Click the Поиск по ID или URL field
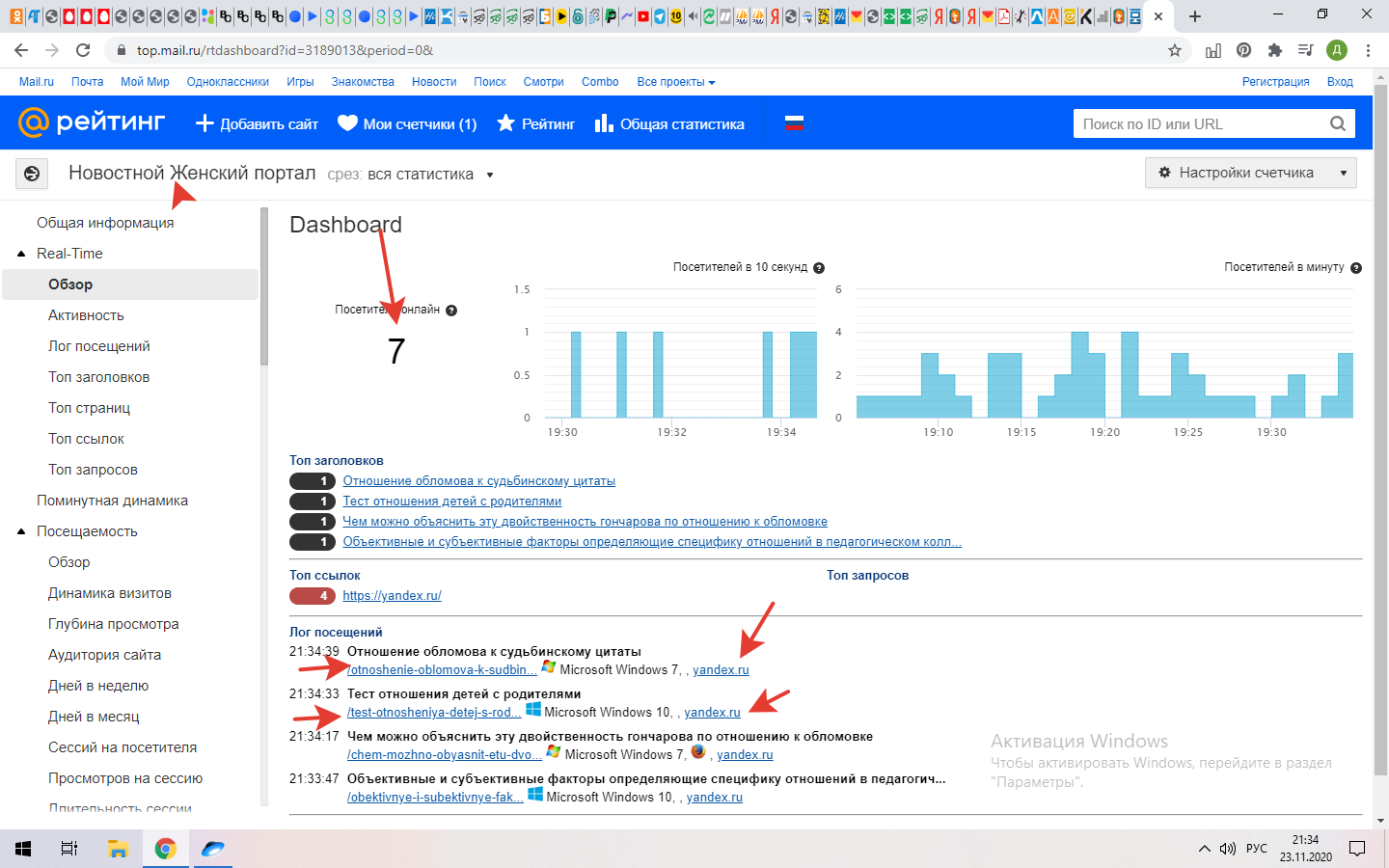Screen dimensions: 1389x868 [x=1201, y=123]
